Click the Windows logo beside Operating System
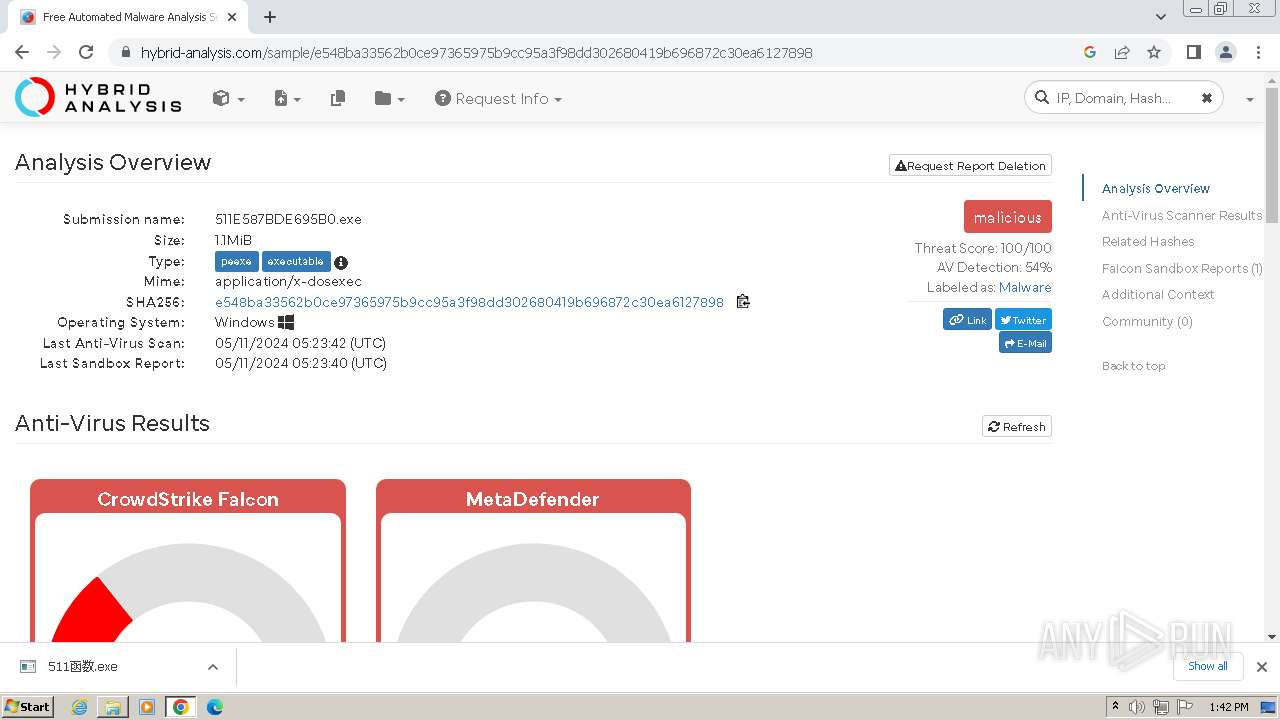1280x720 pixels. point(286,322)
